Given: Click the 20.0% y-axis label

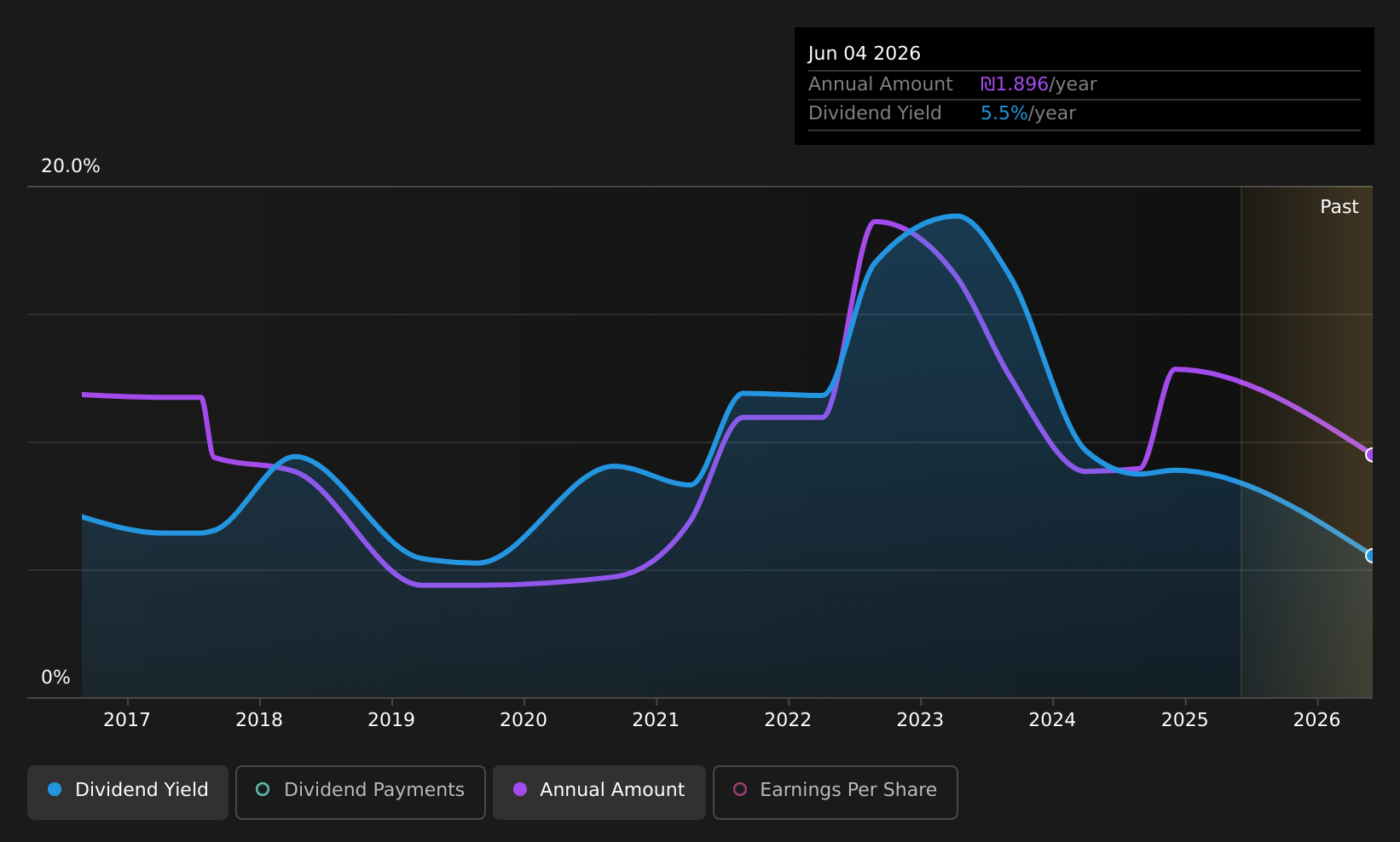Looking at the screenshot, I should (x=71, y=166).
